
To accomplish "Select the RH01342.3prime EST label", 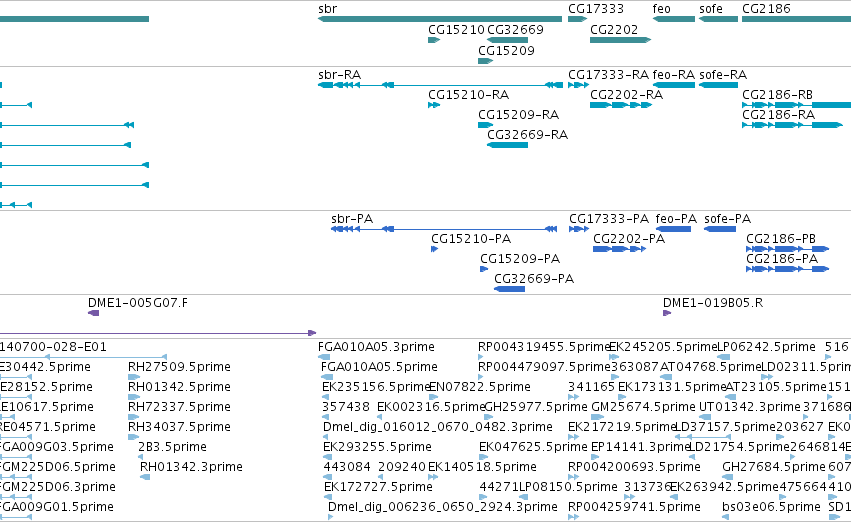I will click(191, 468).
